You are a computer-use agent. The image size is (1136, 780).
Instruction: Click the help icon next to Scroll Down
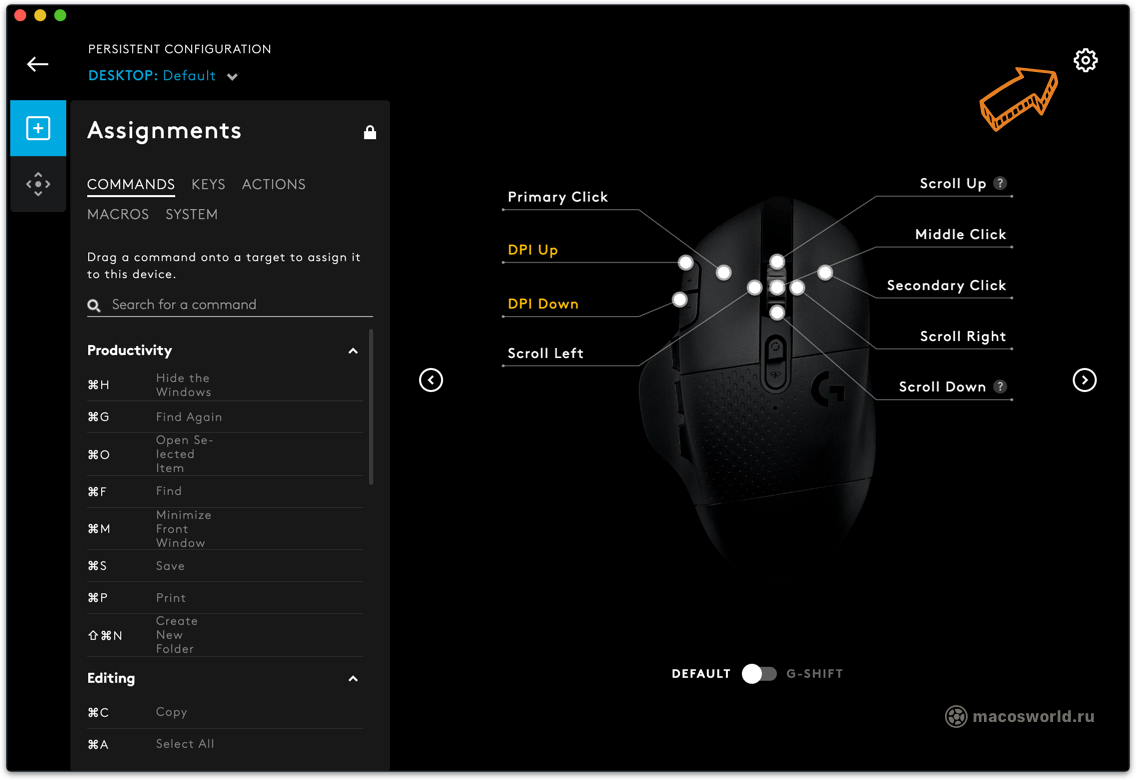(1000, 386)
